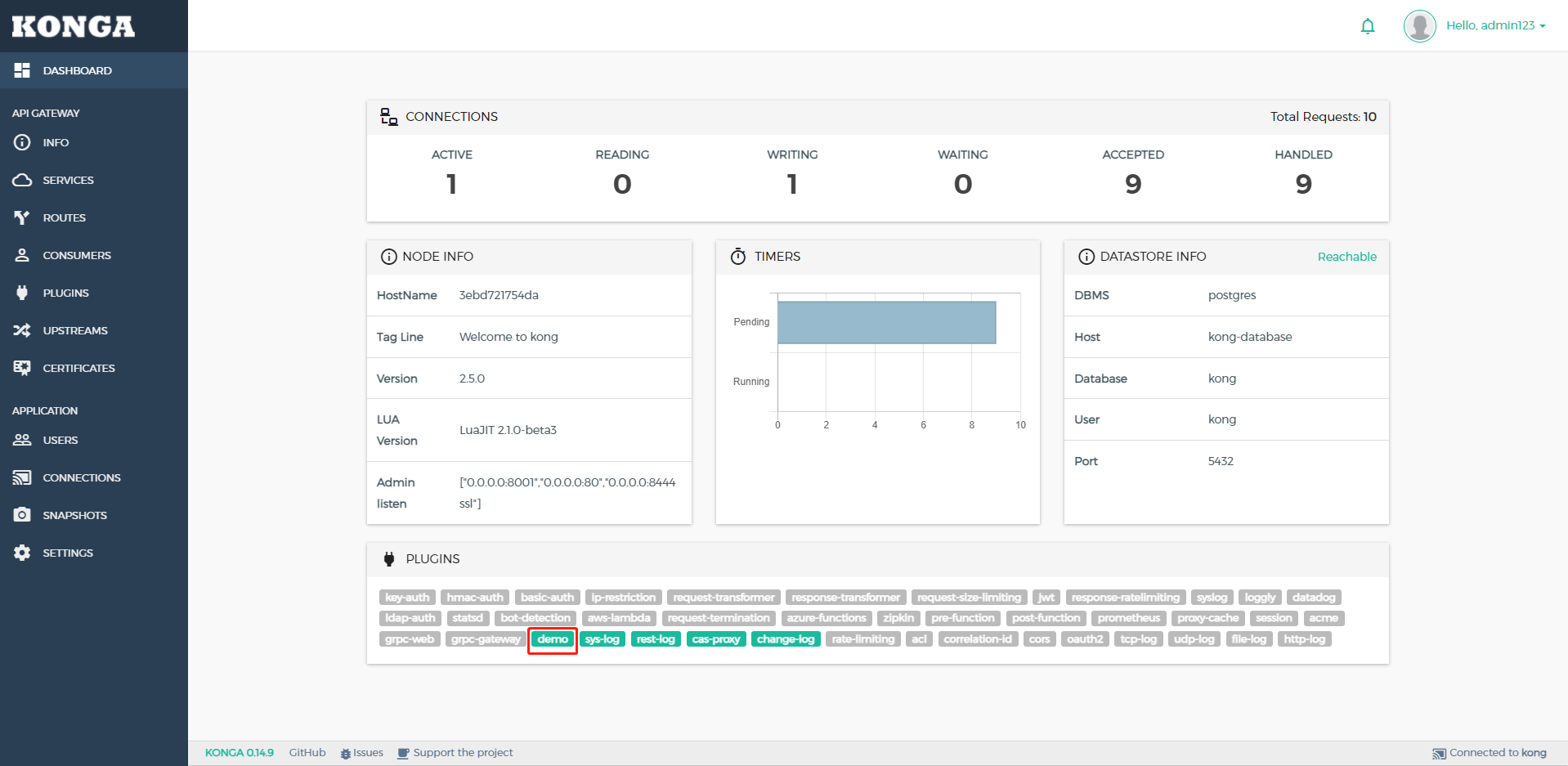
Task: Click the oauth2 plugin tag
Action: (x=1085, y=639)
